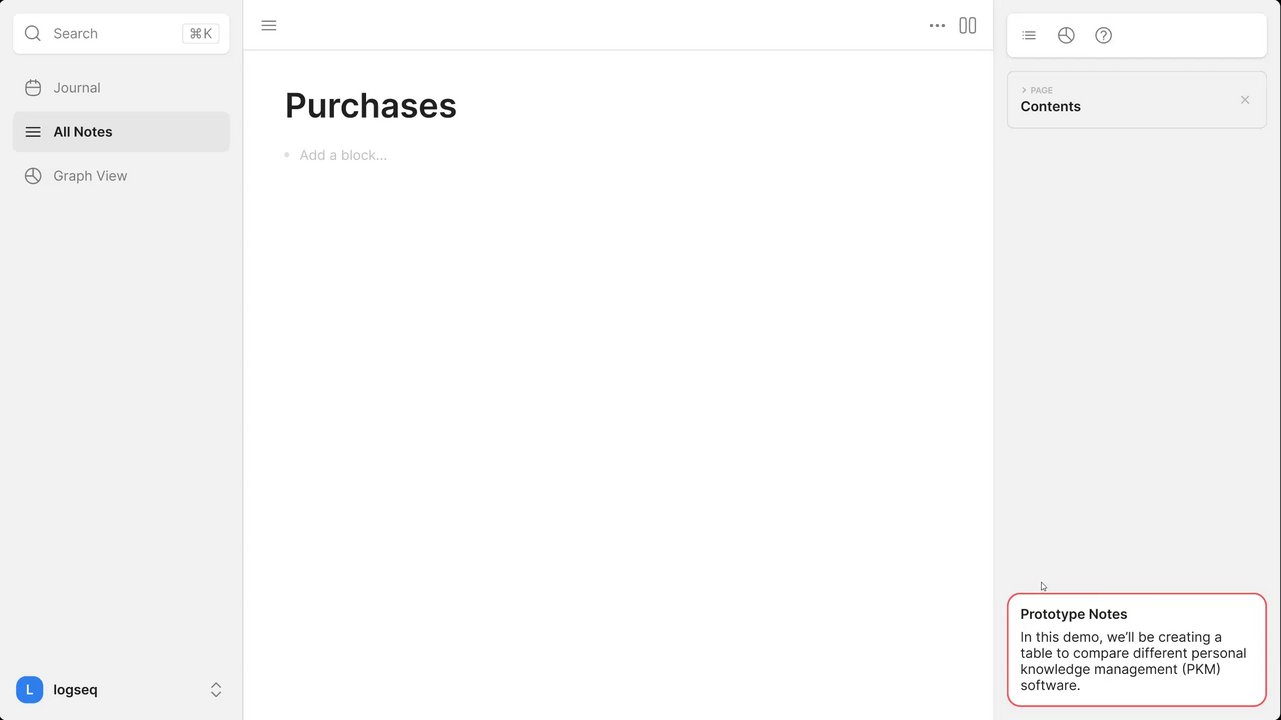Image resolution: width=1281 pixels, height=720 pixels.
Task: Click the contents list icon in right panel
Action: click(1029, 36)
